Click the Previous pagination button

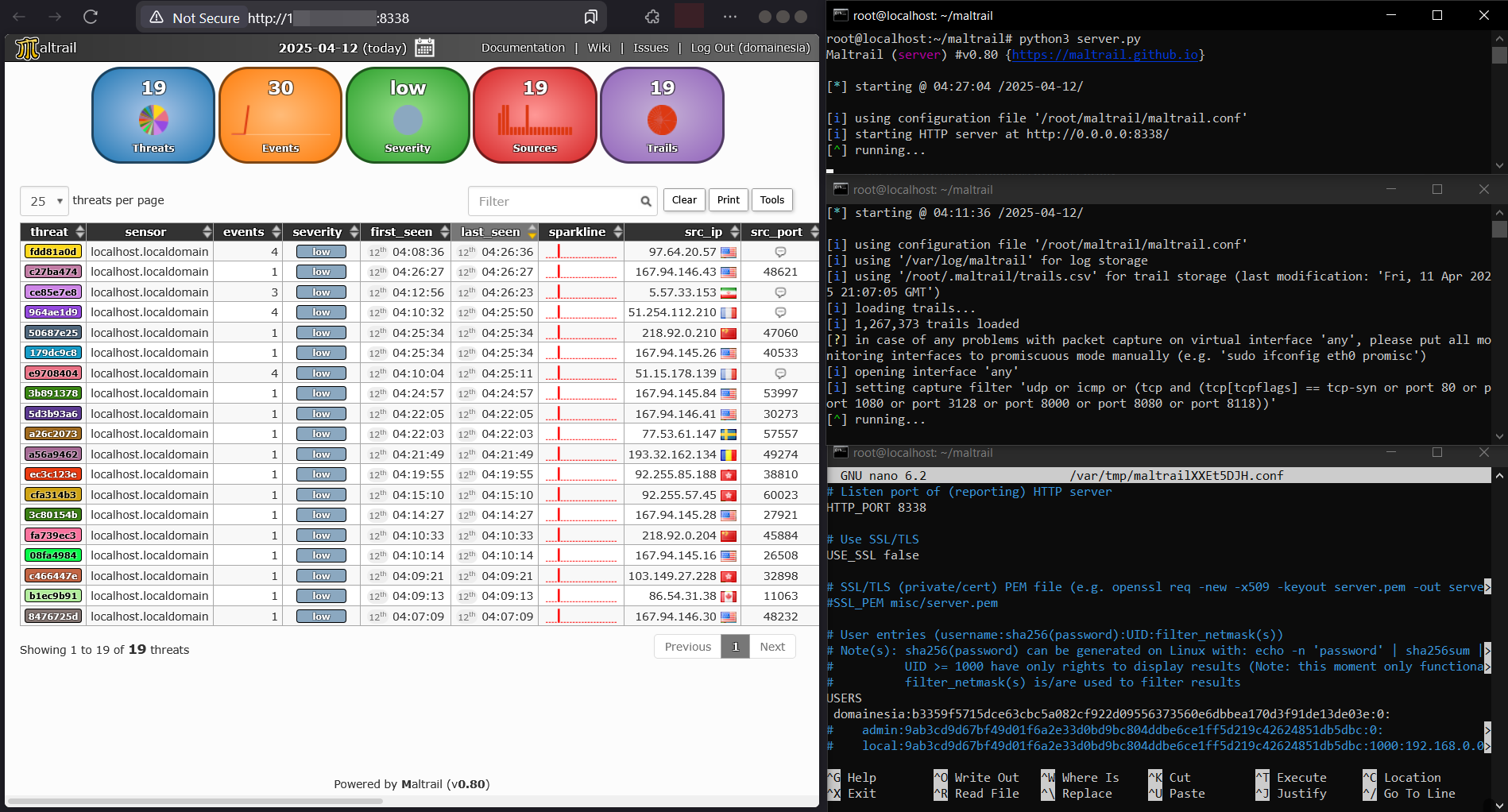(x=688, y=647)
